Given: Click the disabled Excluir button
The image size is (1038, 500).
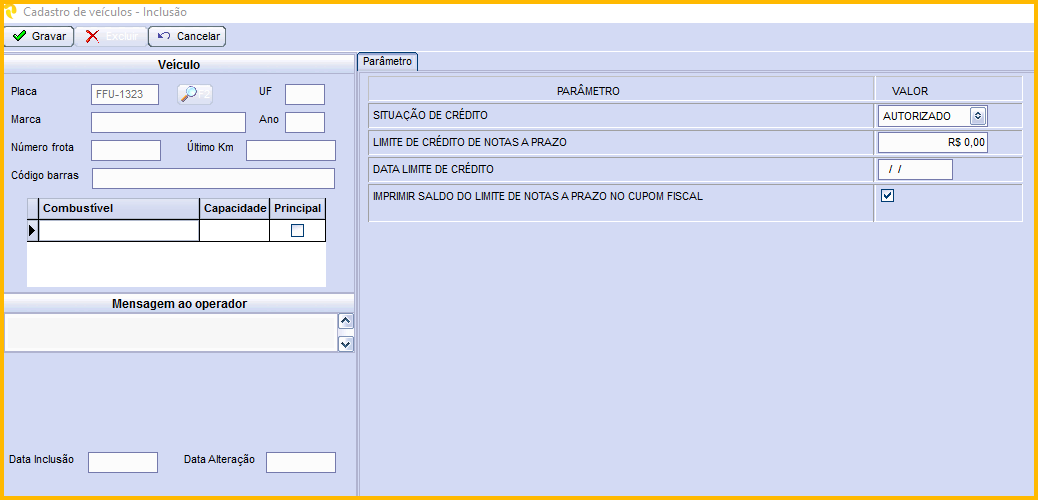Looking at the screenshot, I should click(111, 36).
